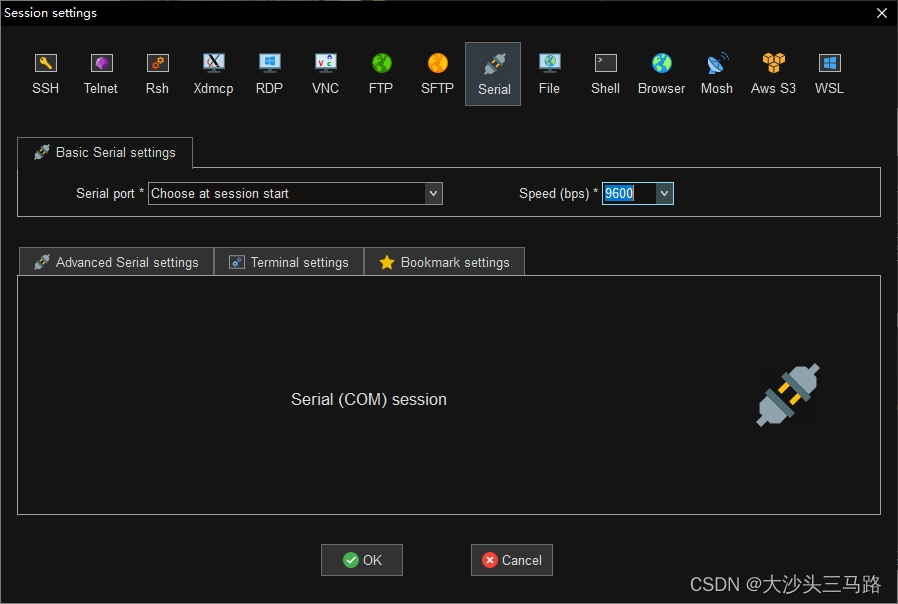
Task: Switch to the SFTP session type
Action: point(437,74)
